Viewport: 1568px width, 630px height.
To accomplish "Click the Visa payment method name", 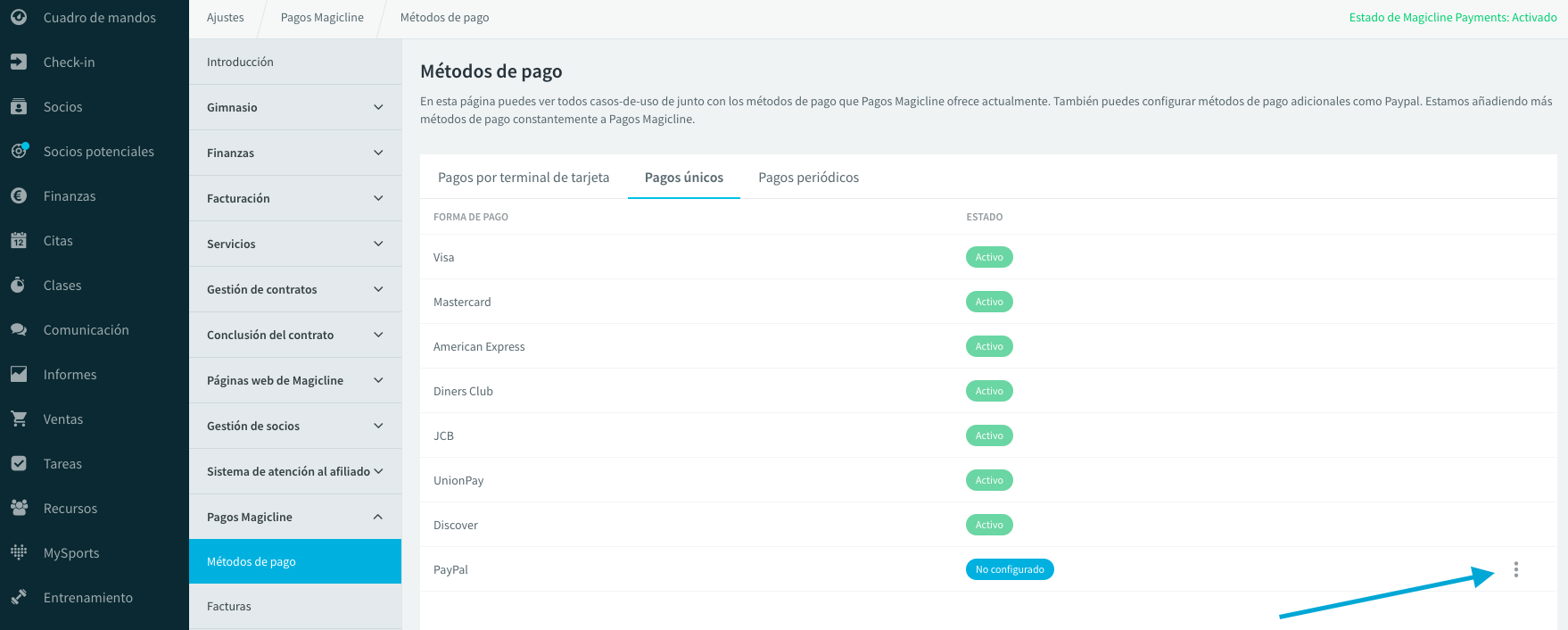I will (x=443, y=257).
